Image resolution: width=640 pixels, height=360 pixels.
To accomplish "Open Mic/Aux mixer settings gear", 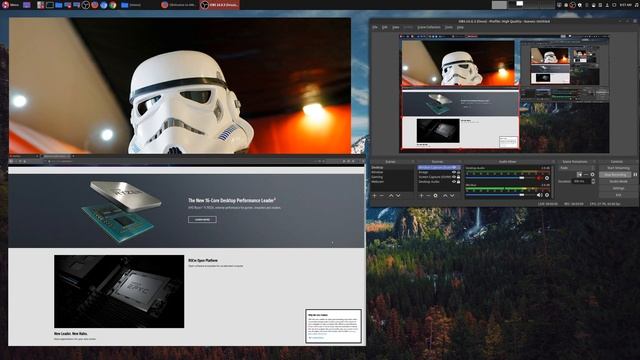I will pos(547,195).
